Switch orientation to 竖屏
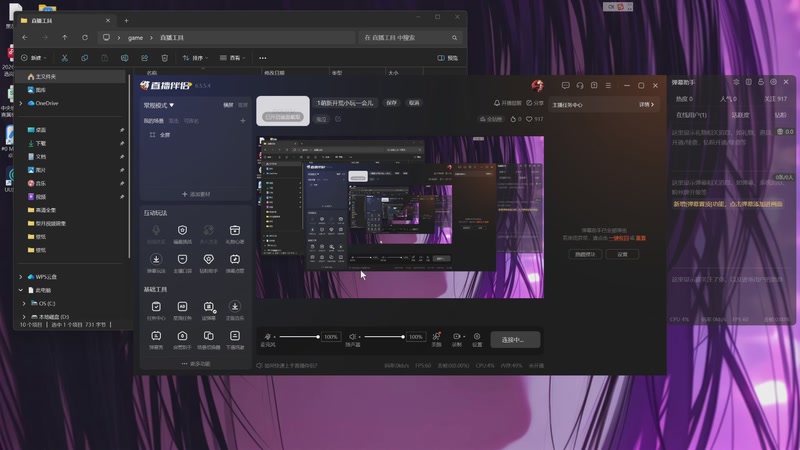The image size is (800, 450). tap(243, 105)
